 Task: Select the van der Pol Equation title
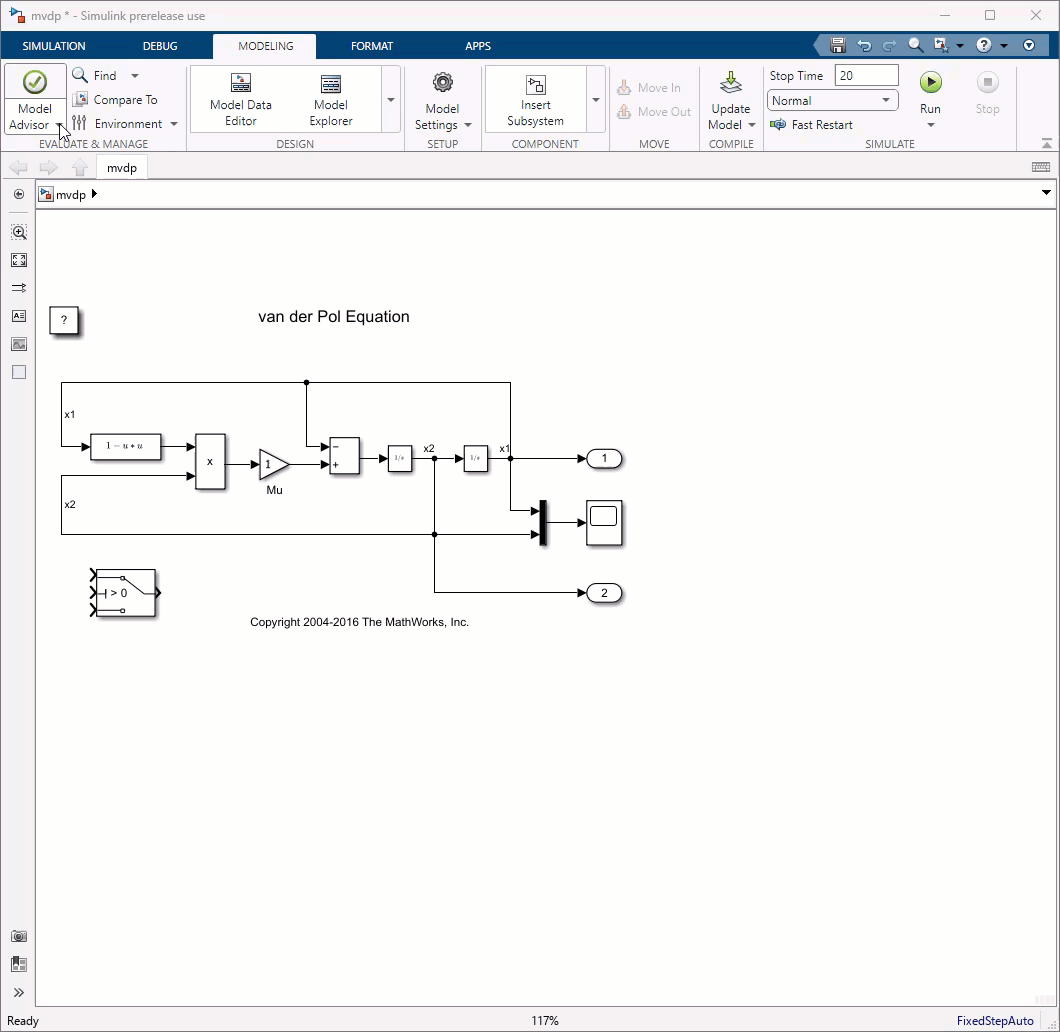(334, 316)
